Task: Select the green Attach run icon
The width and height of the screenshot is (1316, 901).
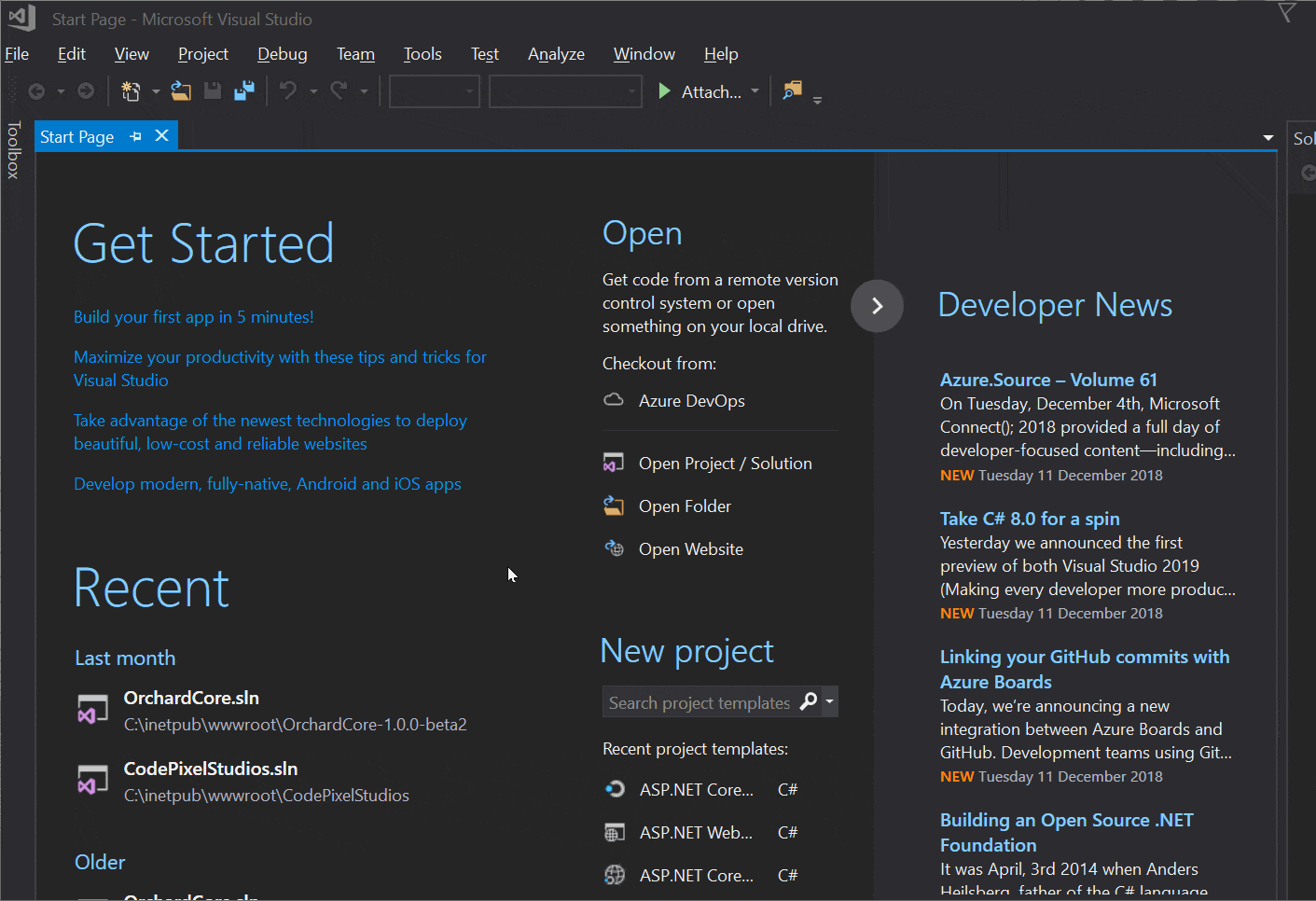Action: (664, 90)
